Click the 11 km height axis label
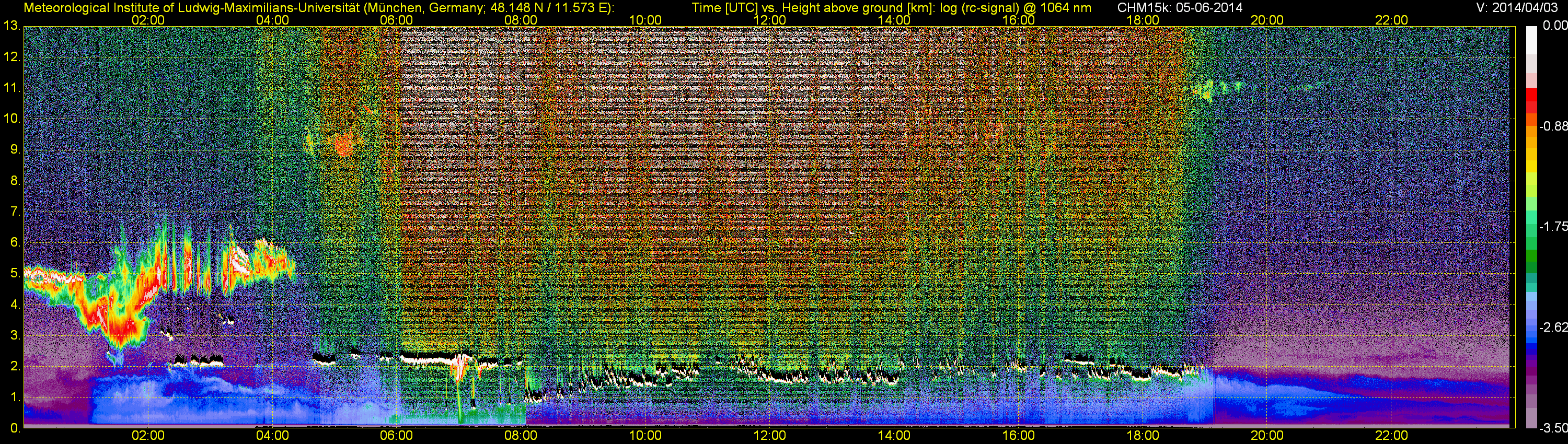The height and width of the screenshot is (444, 1568). pos(11,88)
